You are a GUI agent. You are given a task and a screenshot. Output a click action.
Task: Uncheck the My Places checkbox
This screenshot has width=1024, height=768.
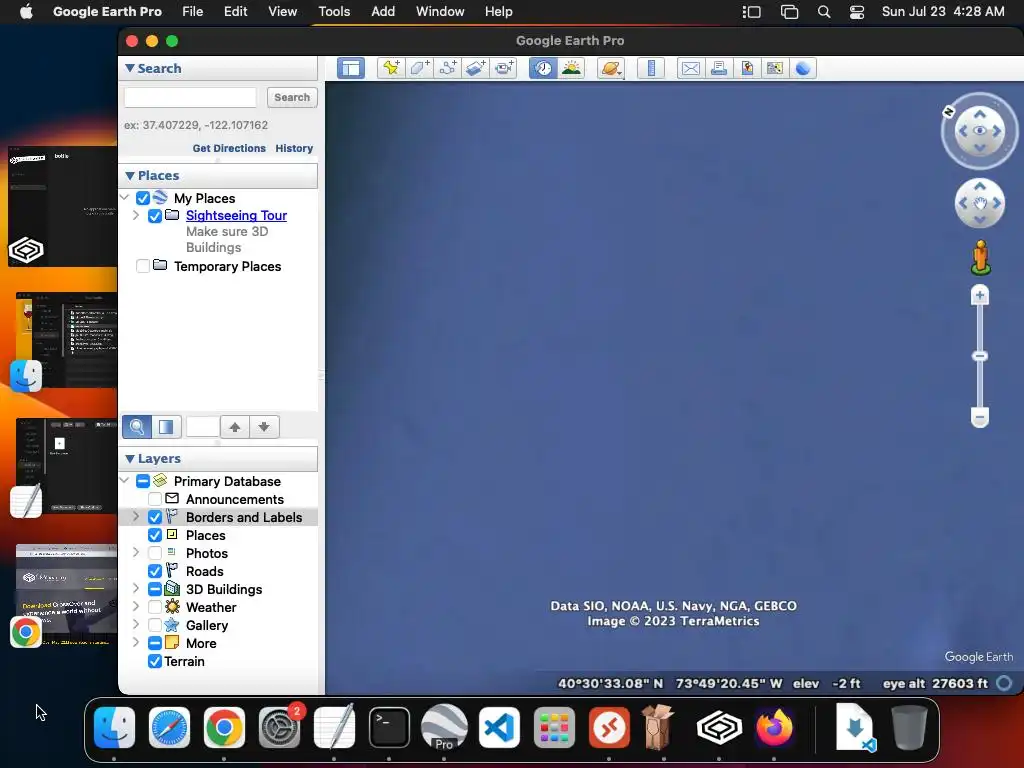click(143, 198)
